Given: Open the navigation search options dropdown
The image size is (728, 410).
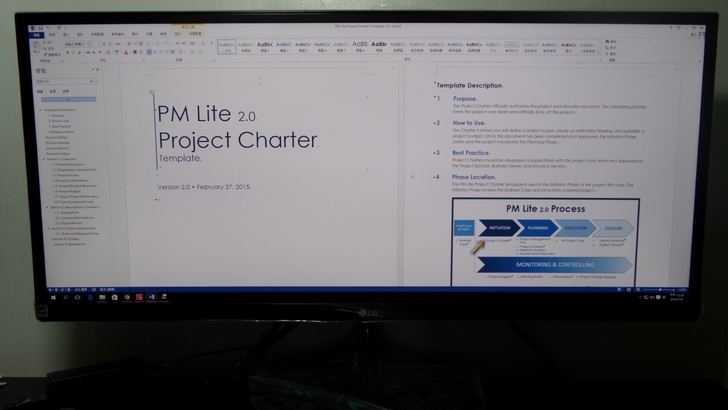Looking at the screenshot, I should pos(96,81).
